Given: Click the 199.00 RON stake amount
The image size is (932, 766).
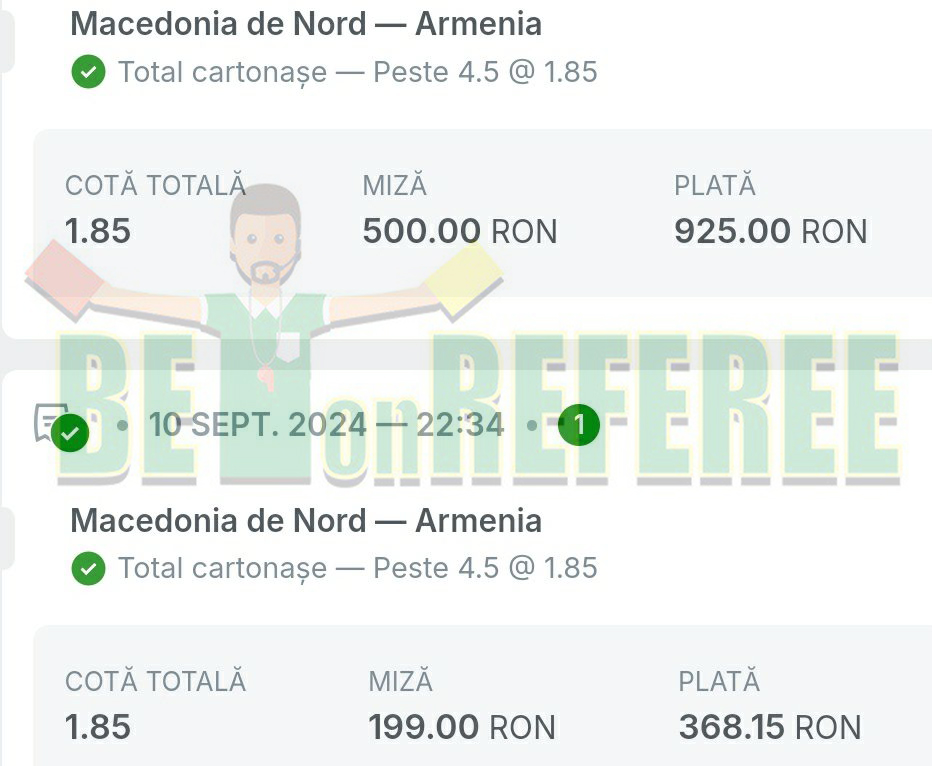Looking at the screenshot, I should click(462, 728).
